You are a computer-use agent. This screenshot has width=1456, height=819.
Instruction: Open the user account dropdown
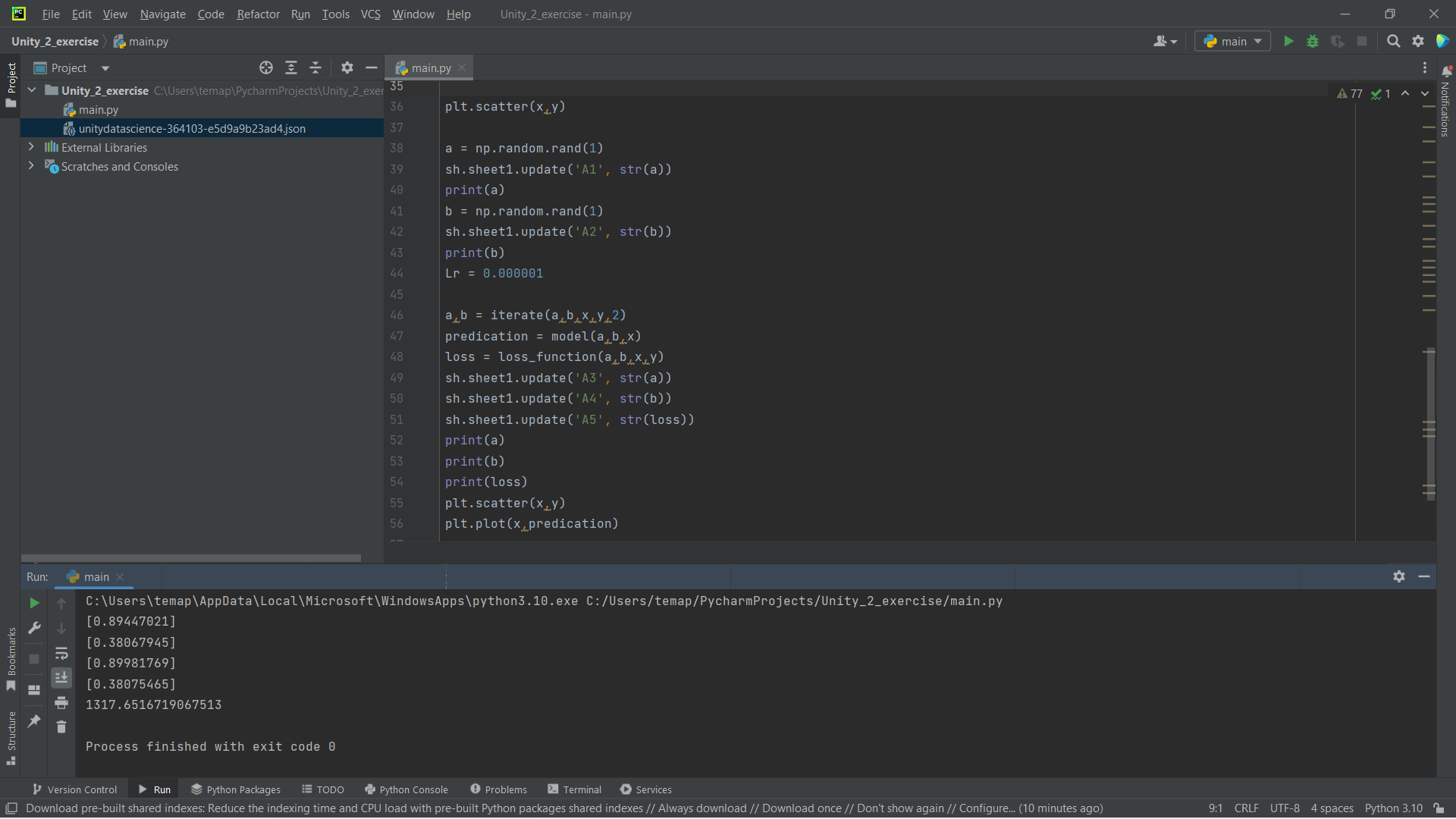[x=1165, y=42]
